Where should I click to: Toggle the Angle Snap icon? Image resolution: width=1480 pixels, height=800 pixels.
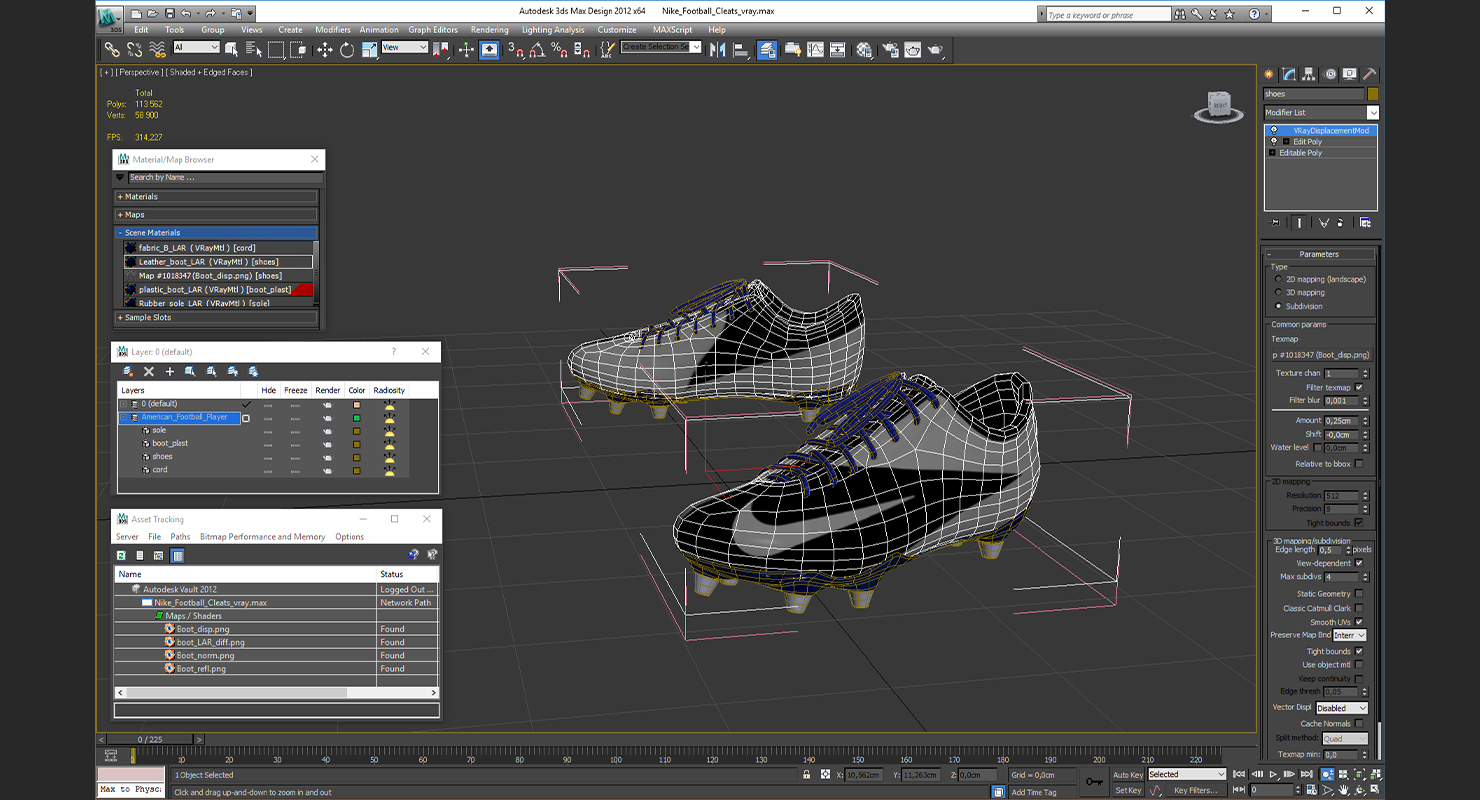tap(538, 49)
